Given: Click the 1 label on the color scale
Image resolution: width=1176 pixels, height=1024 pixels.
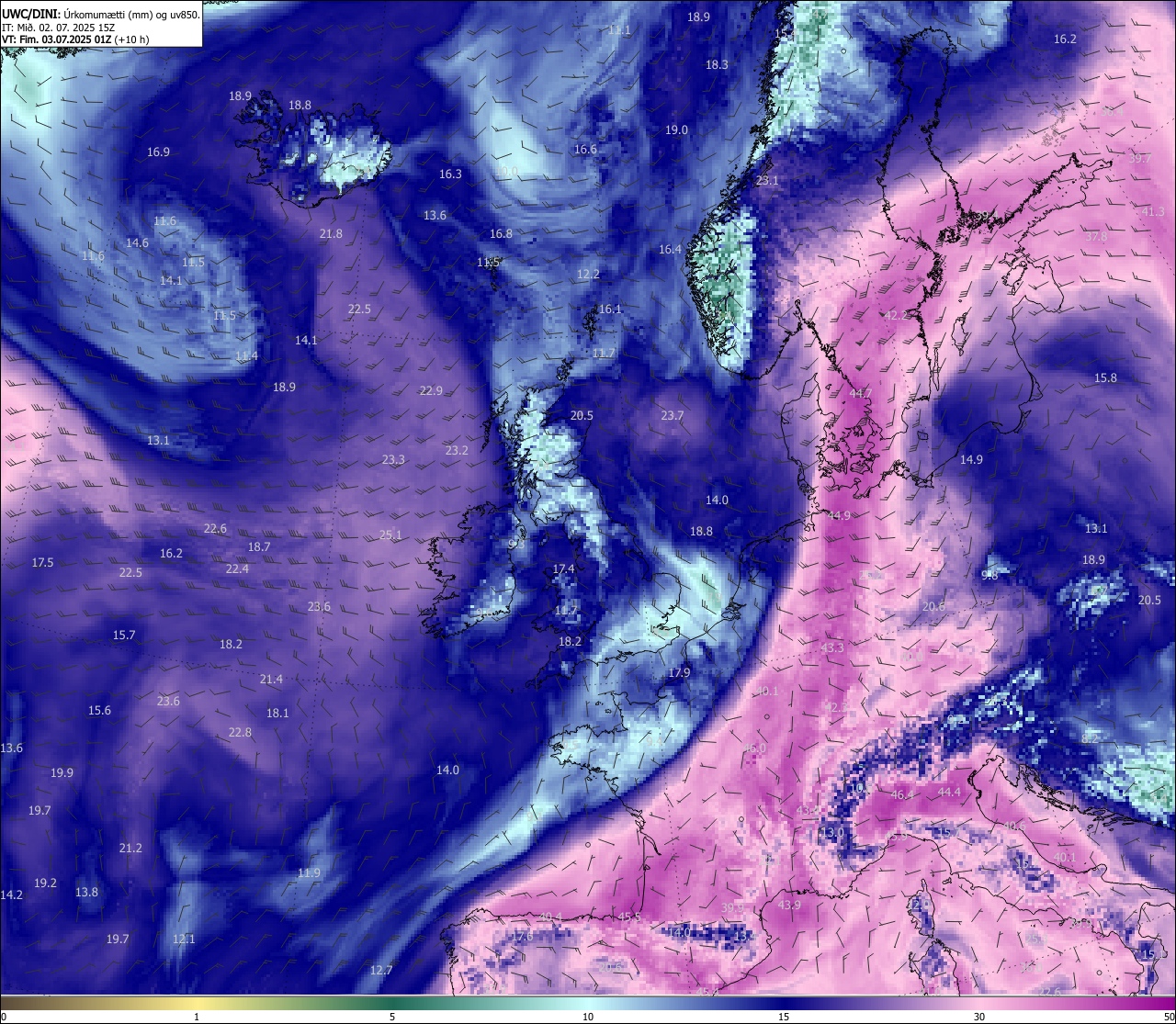Looking at the screenshot, I should click(197, 1017).
